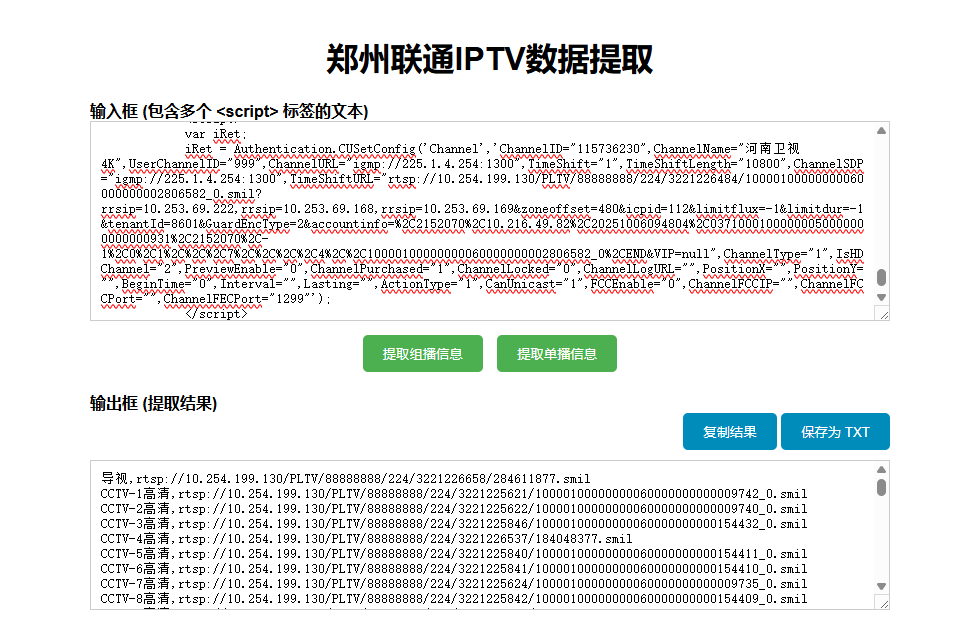Click the 提取单播信息 green button

556,353
